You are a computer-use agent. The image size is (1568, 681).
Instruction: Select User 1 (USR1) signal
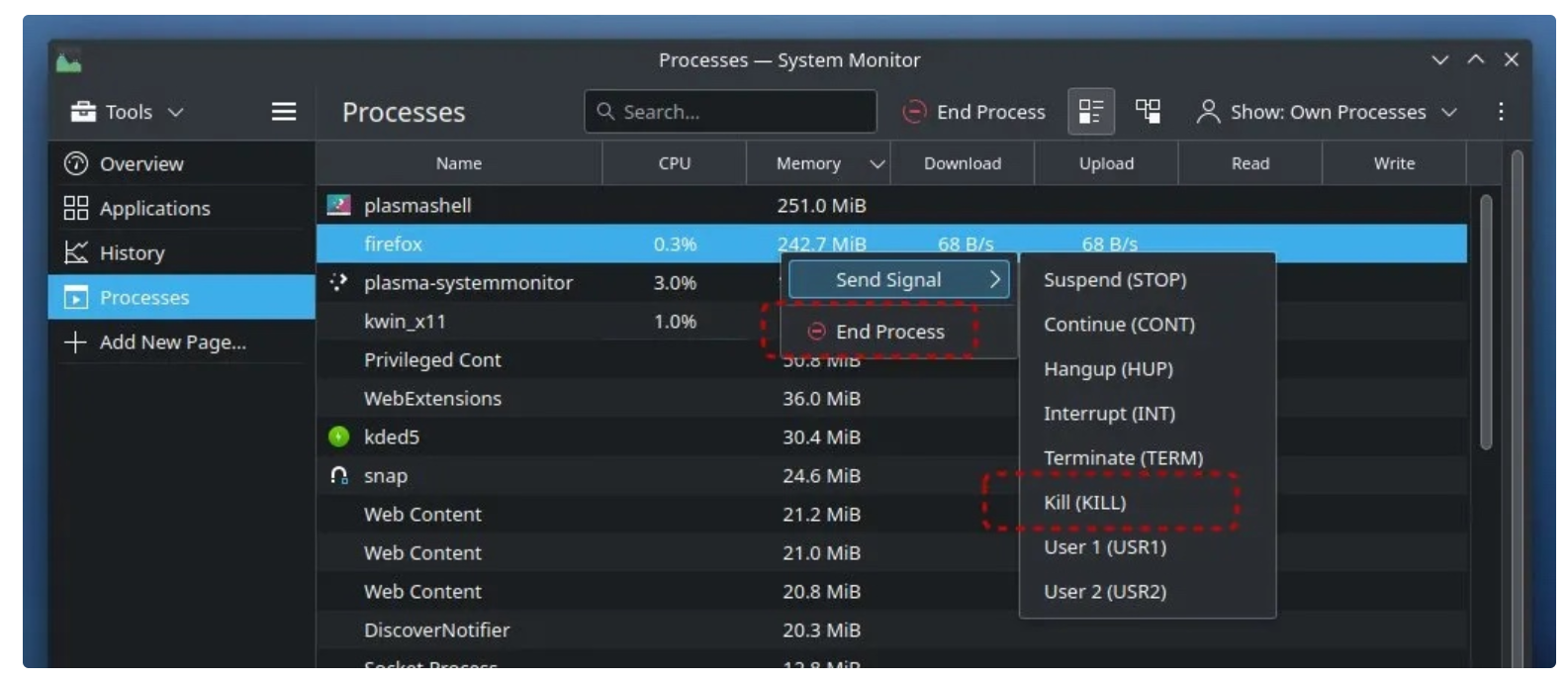(x=1148, y=547)
